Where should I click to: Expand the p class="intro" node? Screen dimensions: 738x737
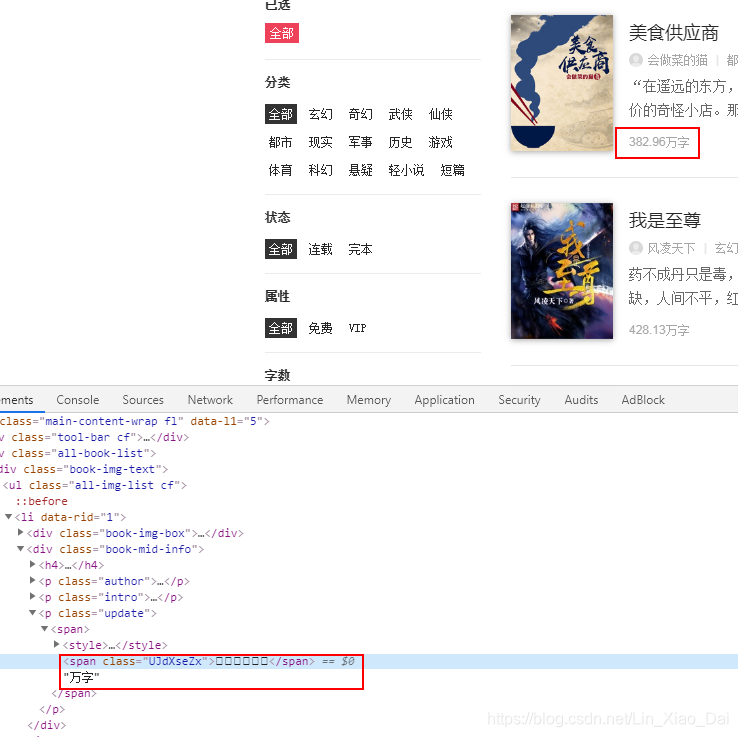(32, 596)
